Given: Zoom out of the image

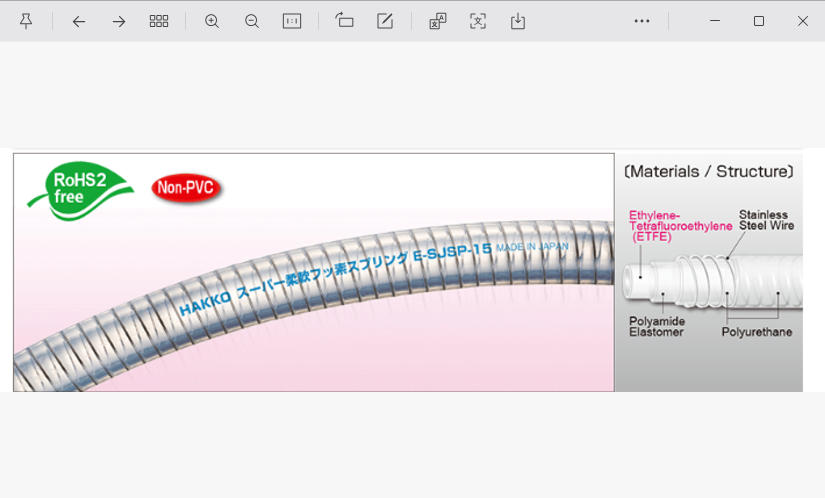Looking at the screenshot, I should point(252,21).
